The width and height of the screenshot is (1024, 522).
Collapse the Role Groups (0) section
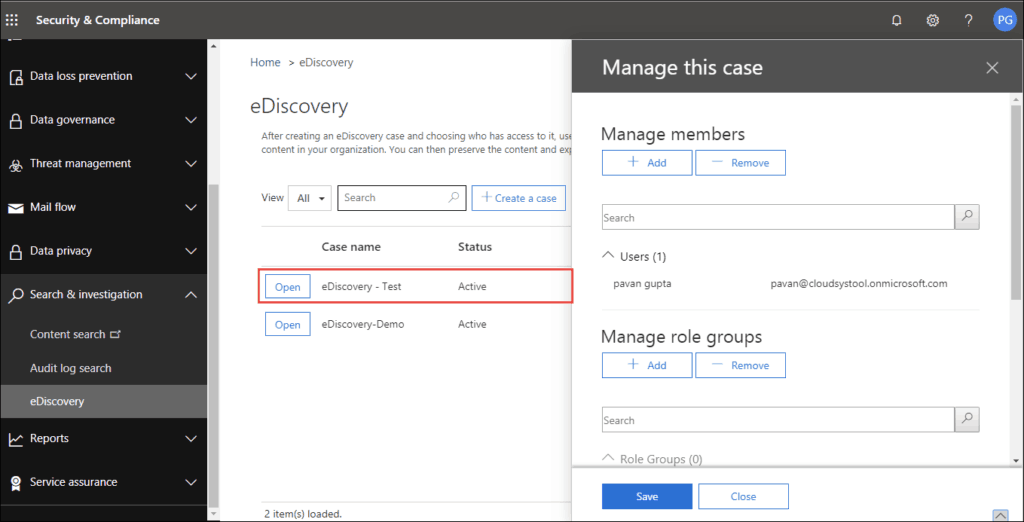click(608, 459)
